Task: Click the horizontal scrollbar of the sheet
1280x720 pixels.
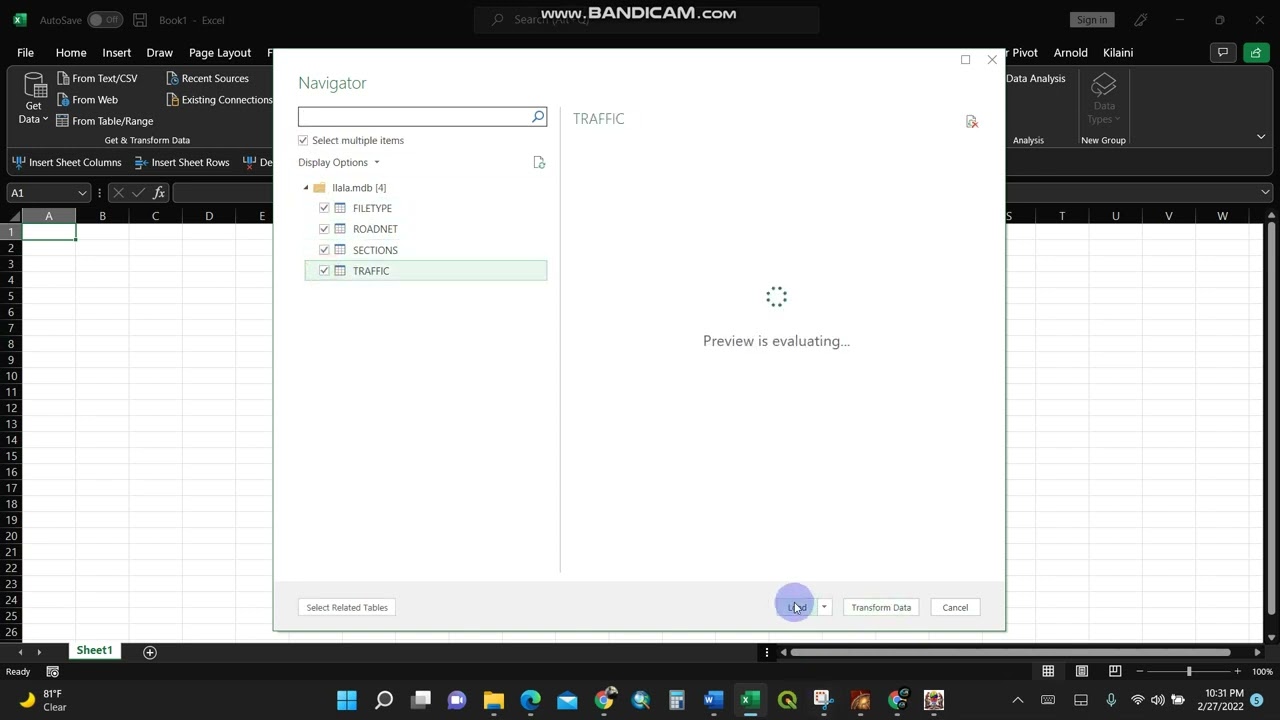Action: pos(1010,653)
